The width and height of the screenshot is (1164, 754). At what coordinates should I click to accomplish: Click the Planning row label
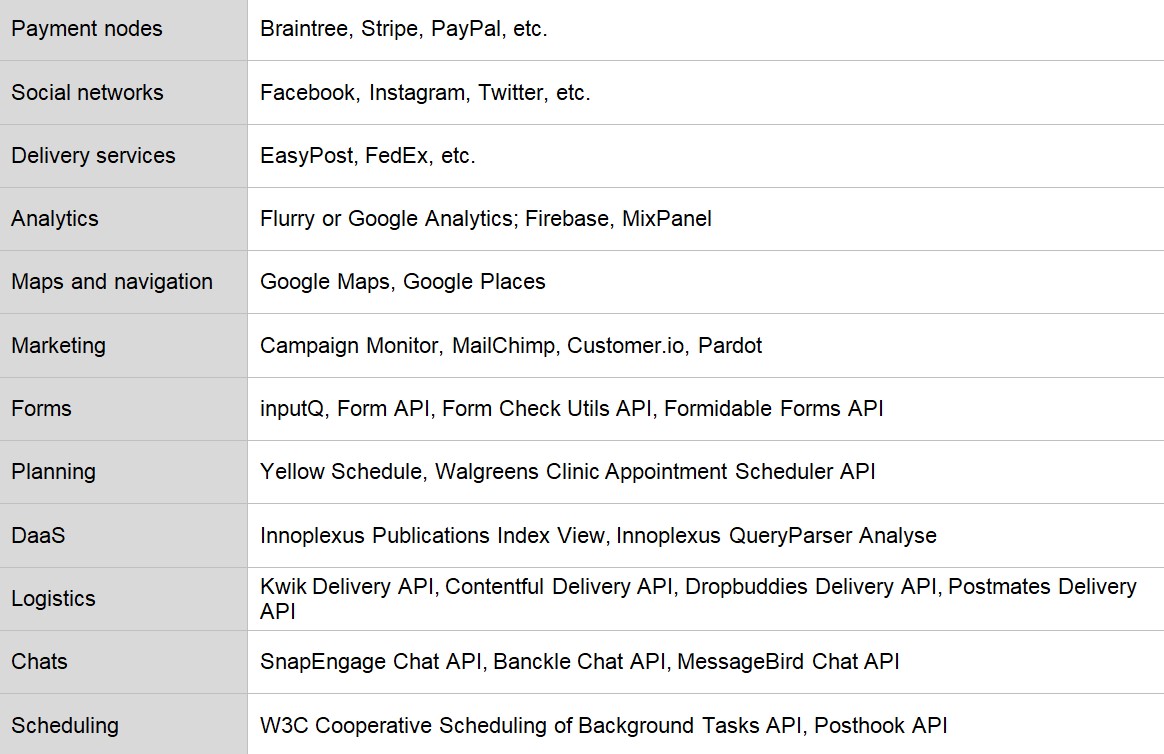(53, 471)
